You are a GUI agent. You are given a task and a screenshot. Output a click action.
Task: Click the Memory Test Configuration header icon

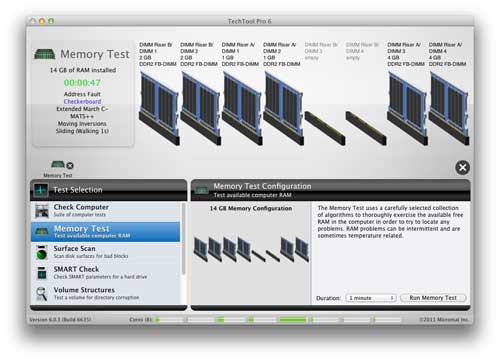202,190
